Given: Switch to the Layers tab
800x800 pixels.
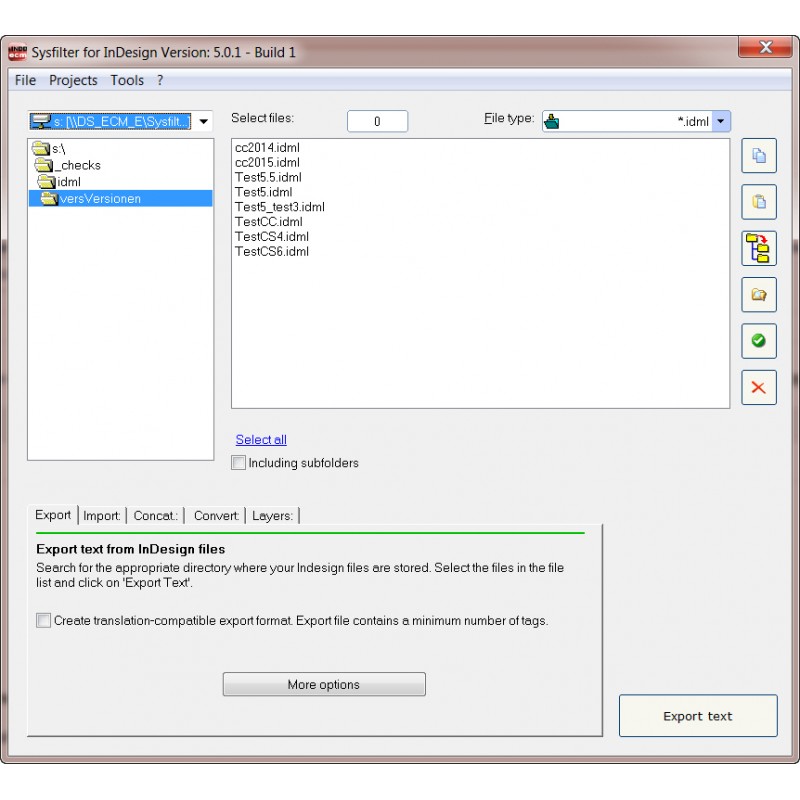Looking at the screenshot, I should pos(273,516).
